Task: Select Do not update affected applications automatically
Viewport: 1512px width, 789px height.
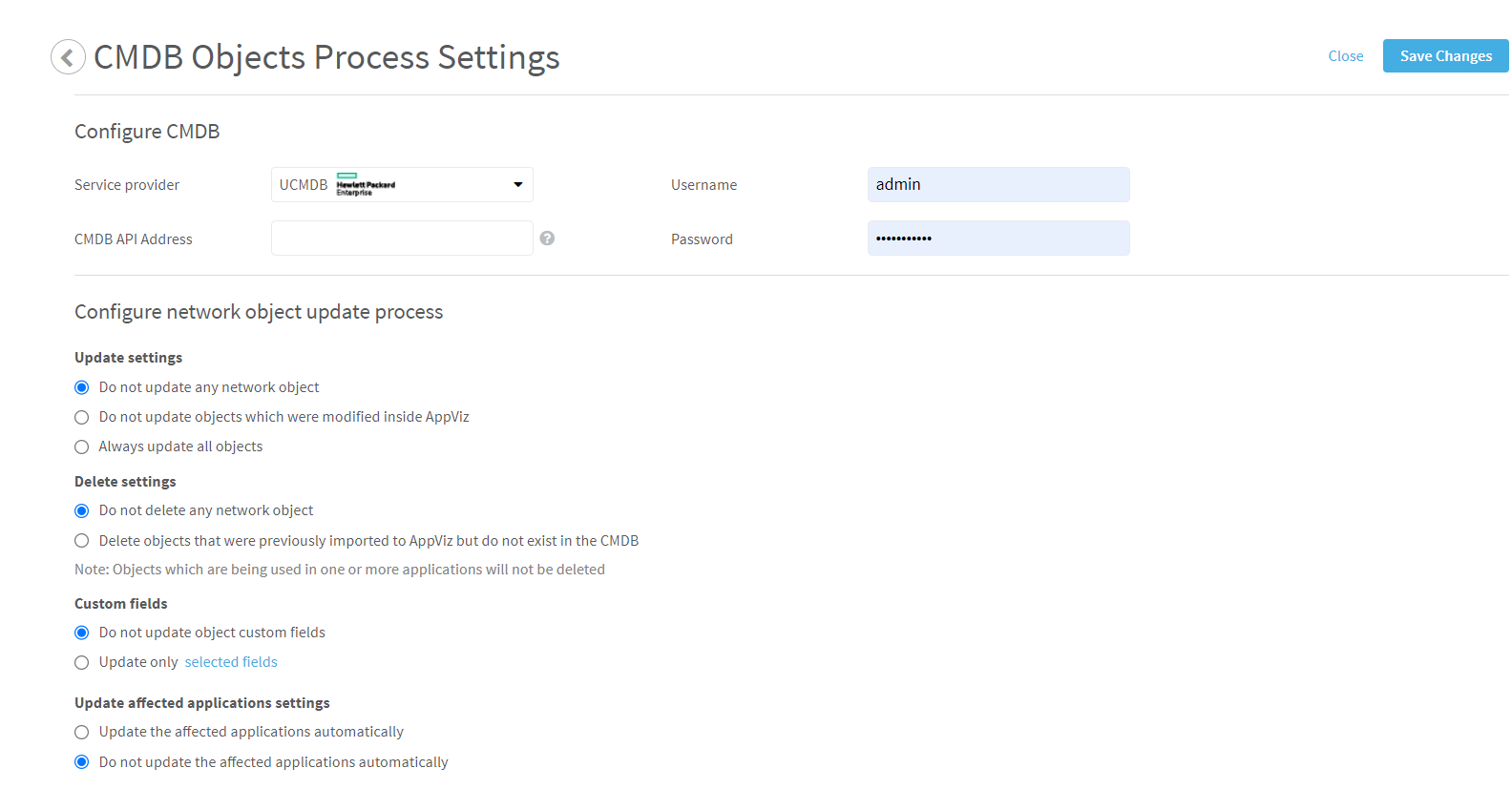Action: pyautogui.click(x=82, y=762)
